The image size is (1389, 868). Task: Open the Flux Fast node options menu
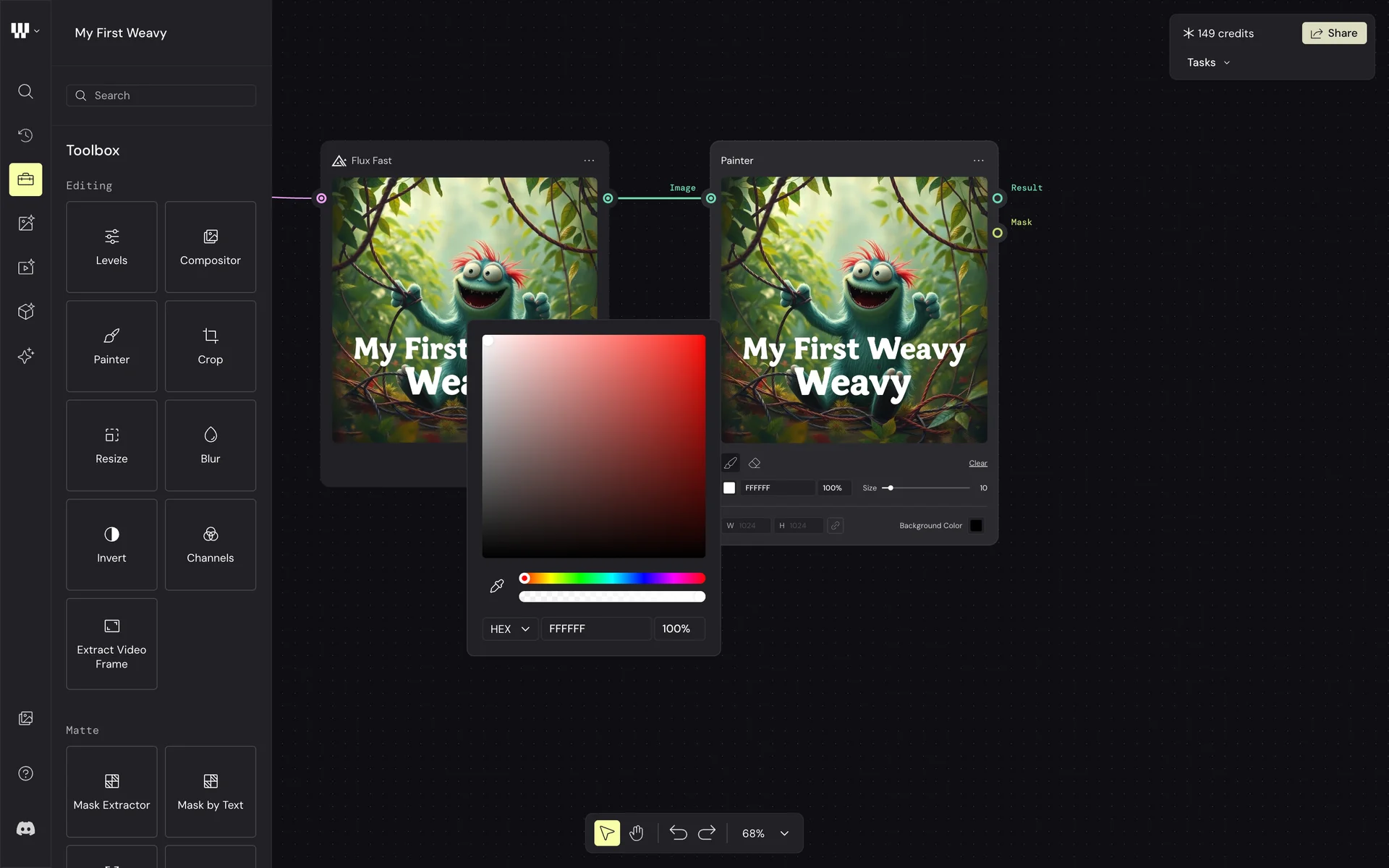[589, 161]
